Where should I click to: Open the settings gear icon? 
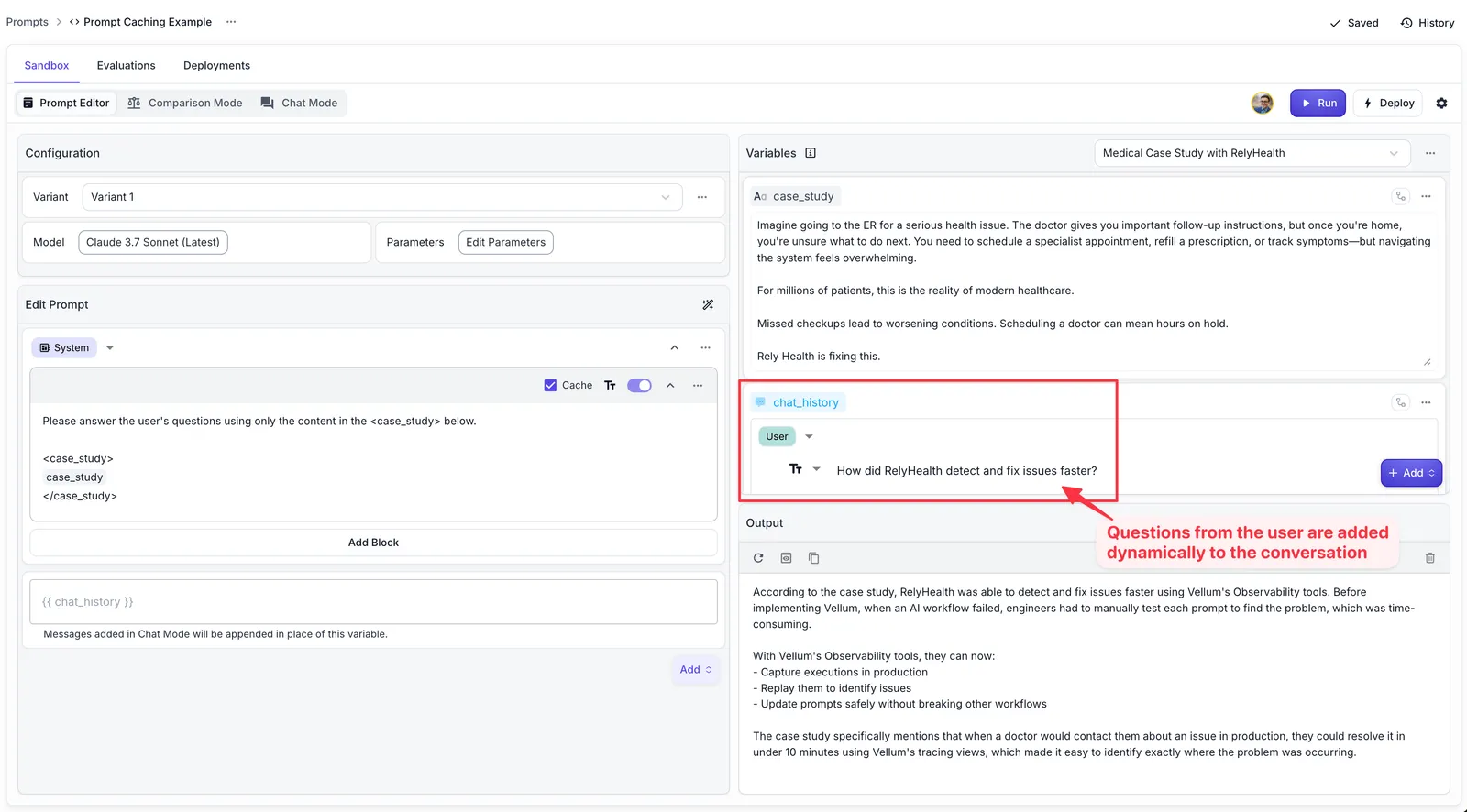coord(1441,104)
